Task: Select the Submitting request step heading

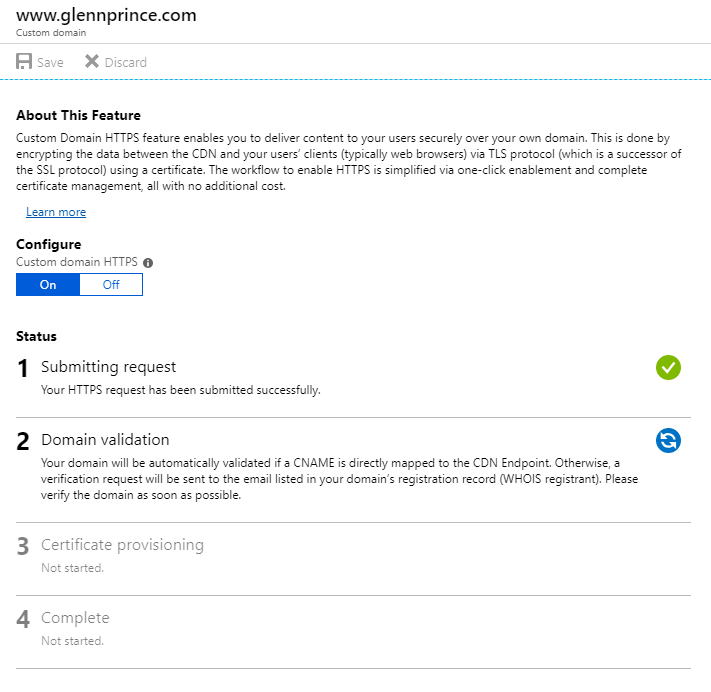Action: point(108,367)
